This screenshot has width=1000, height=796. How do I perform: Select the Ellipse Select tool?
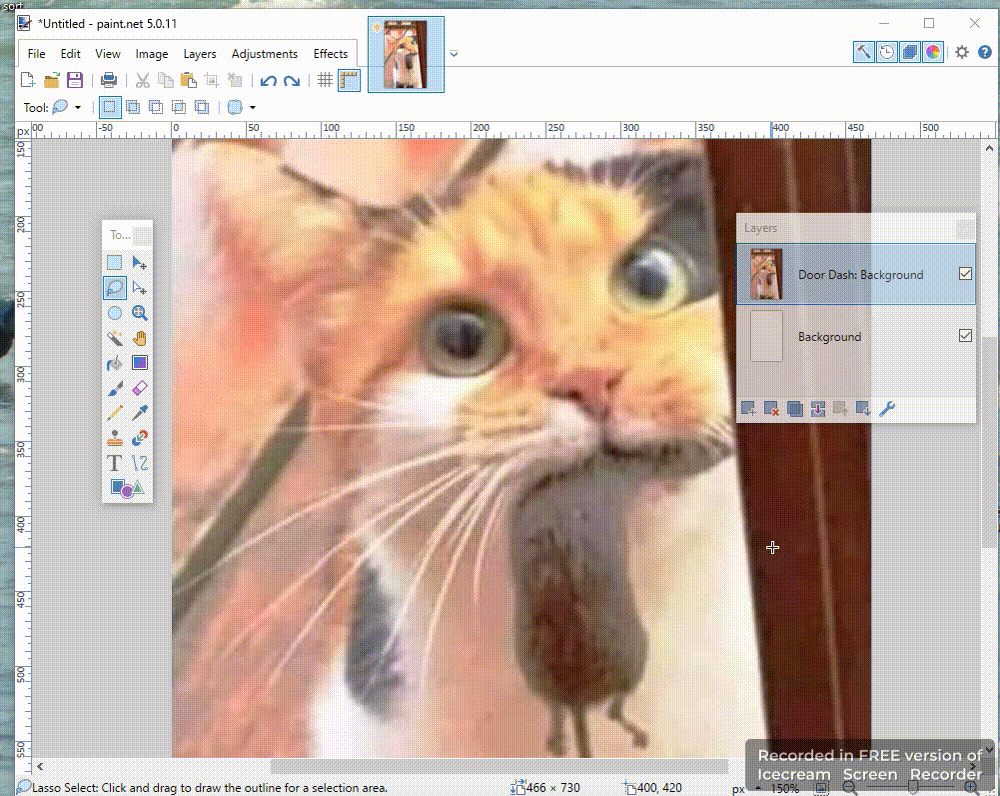[x=114, y=313]
